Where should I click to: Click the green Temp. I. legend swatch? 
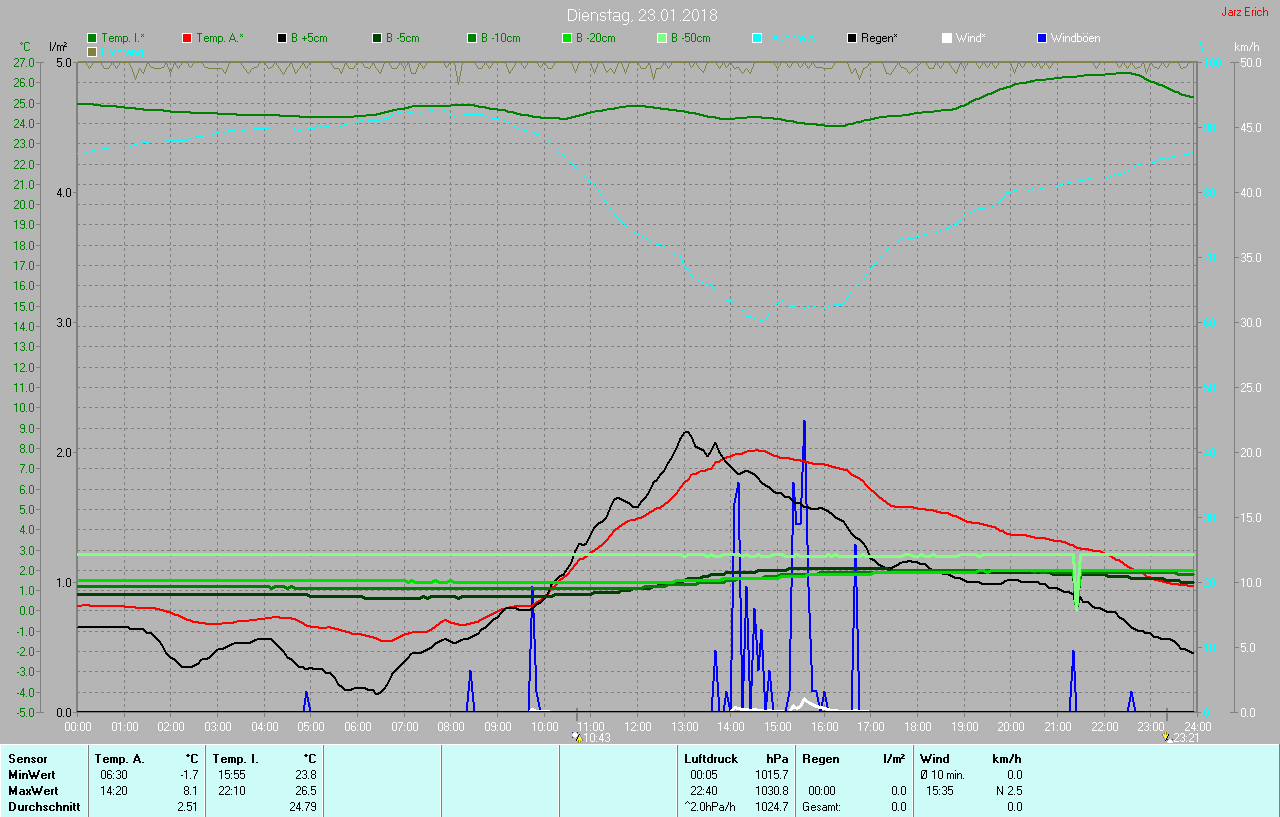tap(92, 38)
